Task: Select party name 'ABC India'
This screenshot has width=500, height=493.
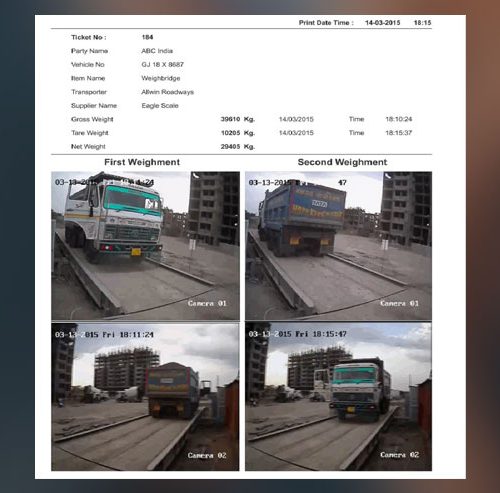Action: tap(157, 51)
